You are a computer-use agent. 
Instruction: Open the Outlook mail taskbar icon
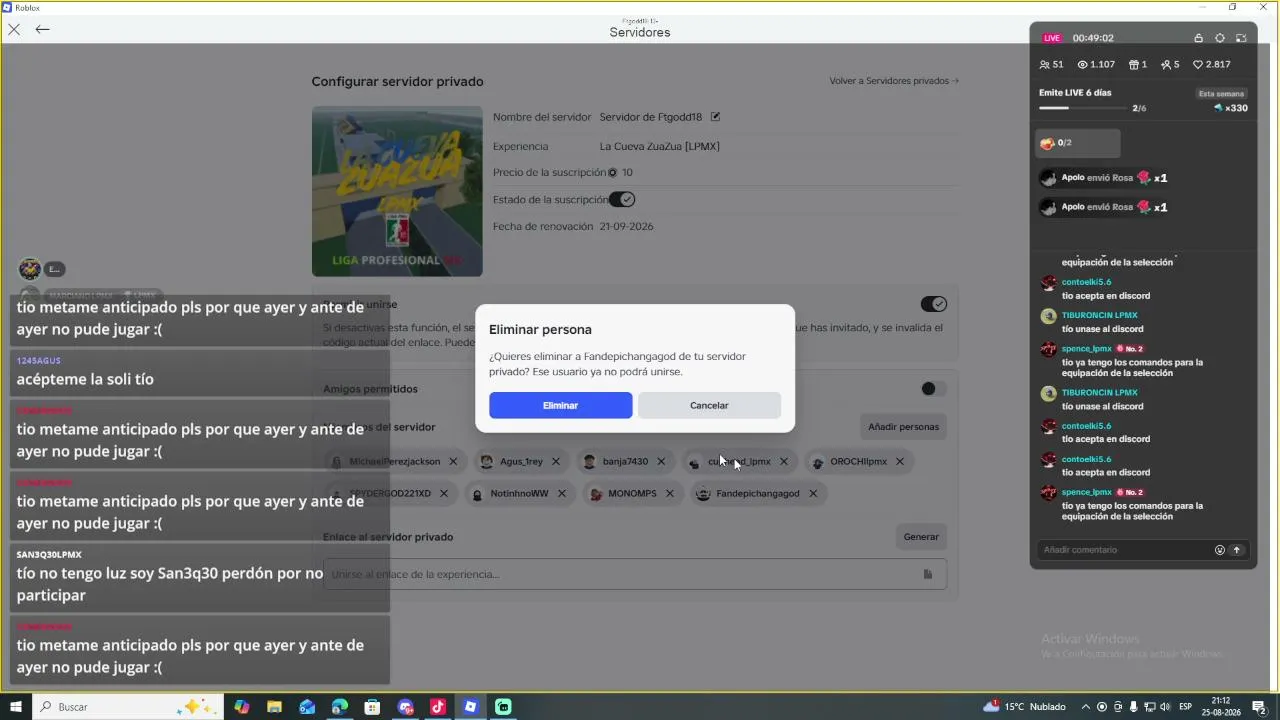click(307, 707)
